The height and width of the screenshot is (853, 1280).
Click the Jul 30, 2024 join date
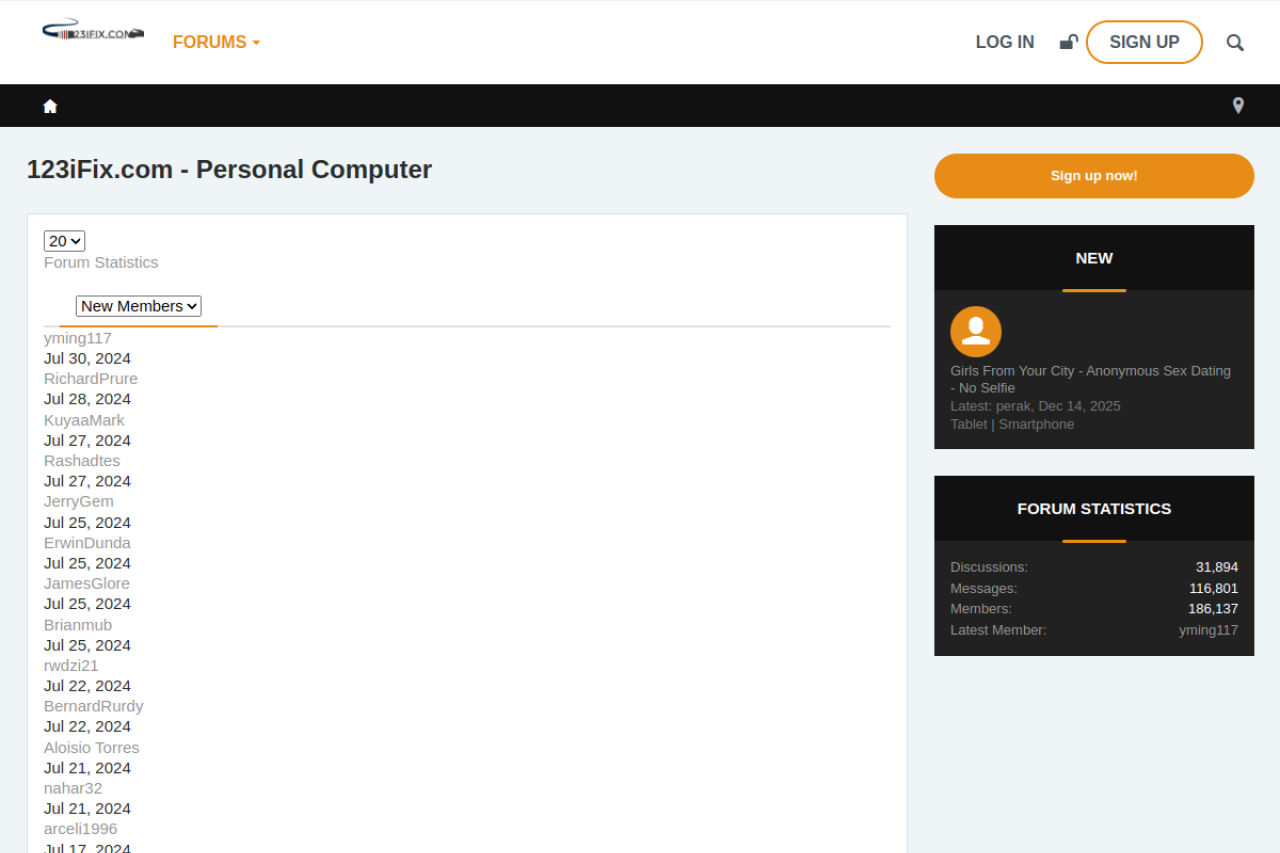[87, 358]
